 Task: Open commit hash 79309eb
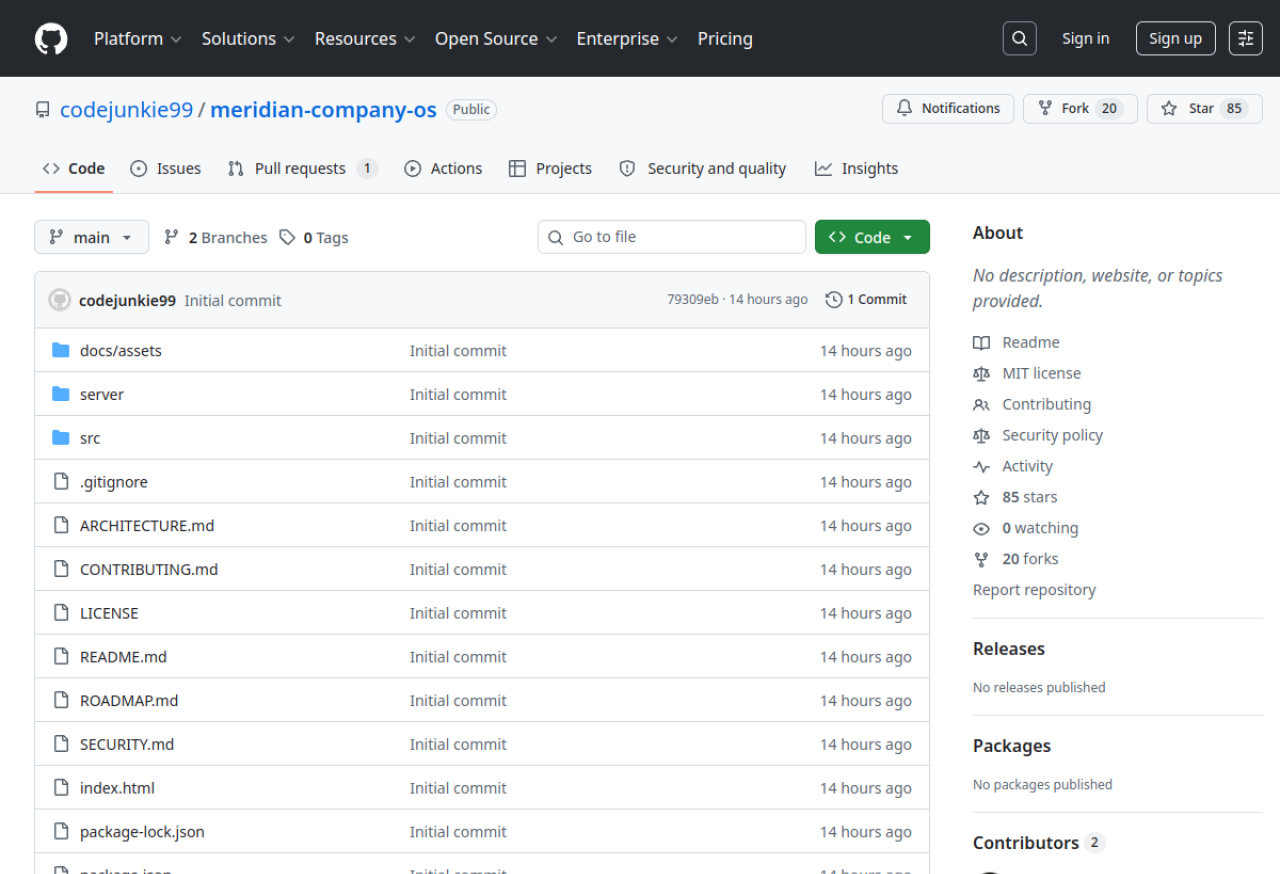[x=692, y=300]
